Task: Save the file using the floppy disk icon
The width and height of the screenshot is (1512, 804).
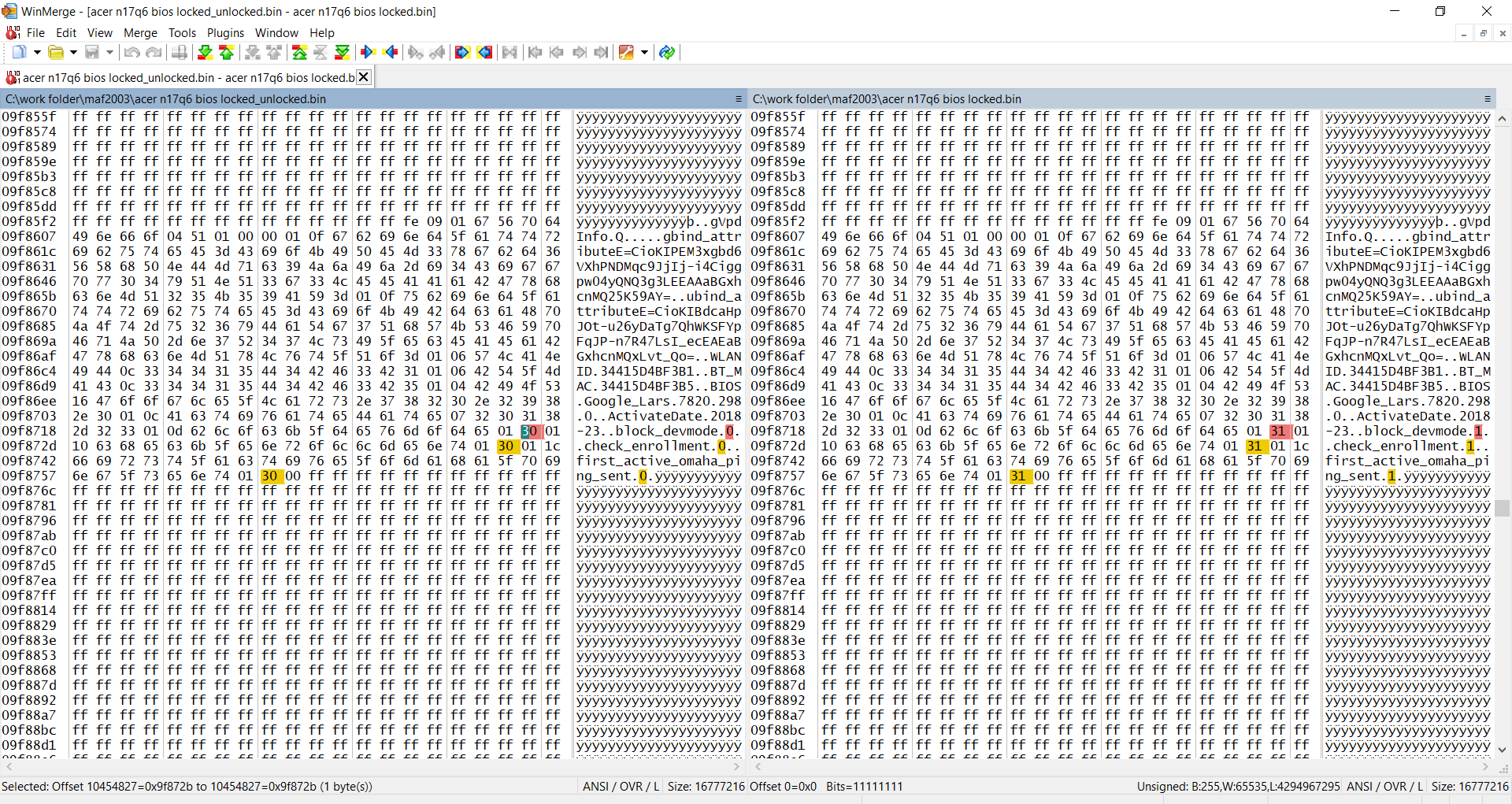Action: (x=92, y=53)
